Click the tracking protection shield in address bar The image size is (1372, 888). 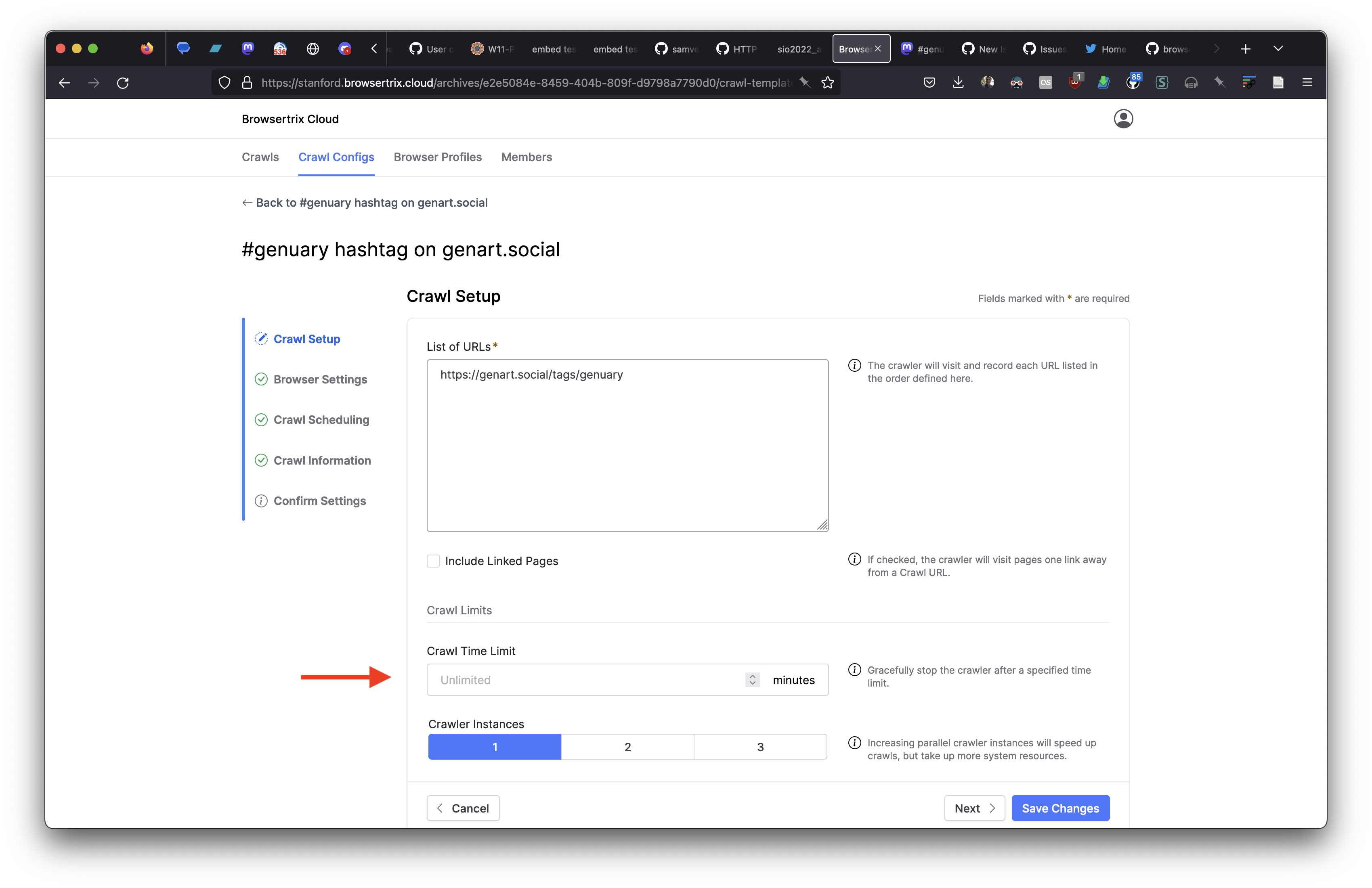pyautogui.click(x=224, y=82)
